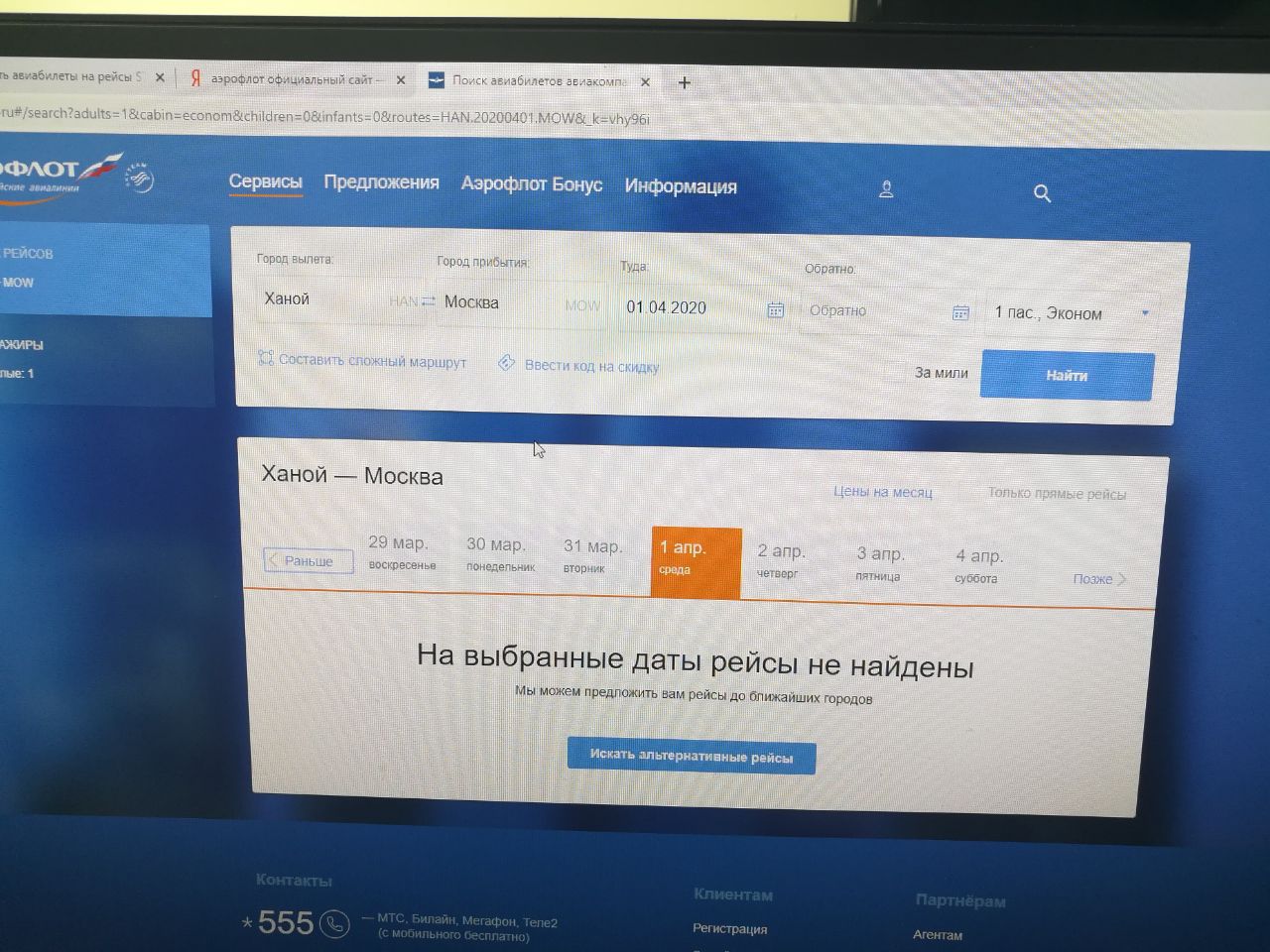Switch to the аэрофлот официальный сайт tab
The width and height of the screenshot is (1270, 952).
tap(295, 79)
